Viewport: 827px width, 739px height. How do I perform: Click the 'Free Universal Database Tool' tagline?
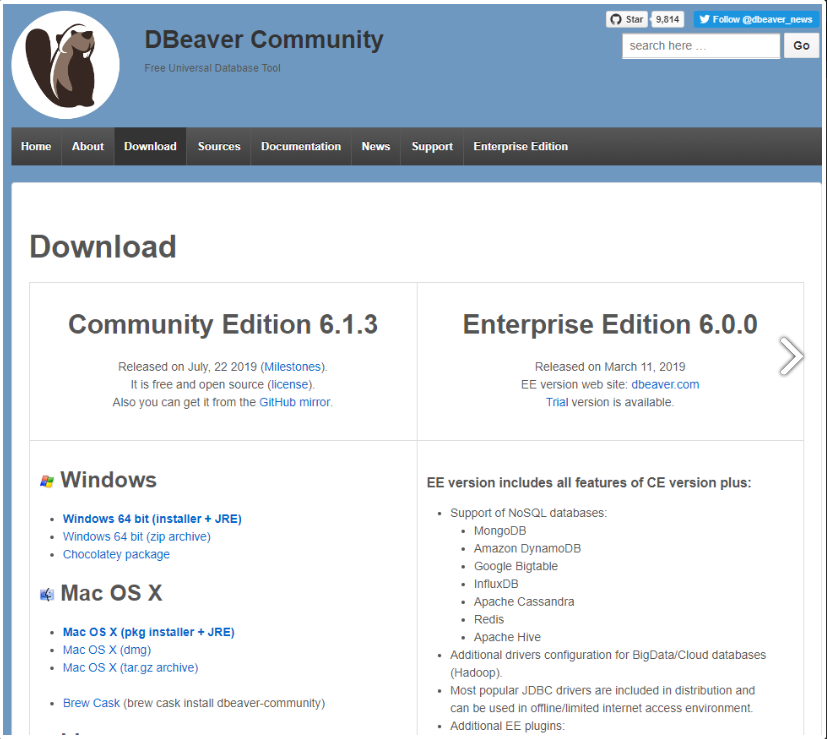[x=213, y=68]
